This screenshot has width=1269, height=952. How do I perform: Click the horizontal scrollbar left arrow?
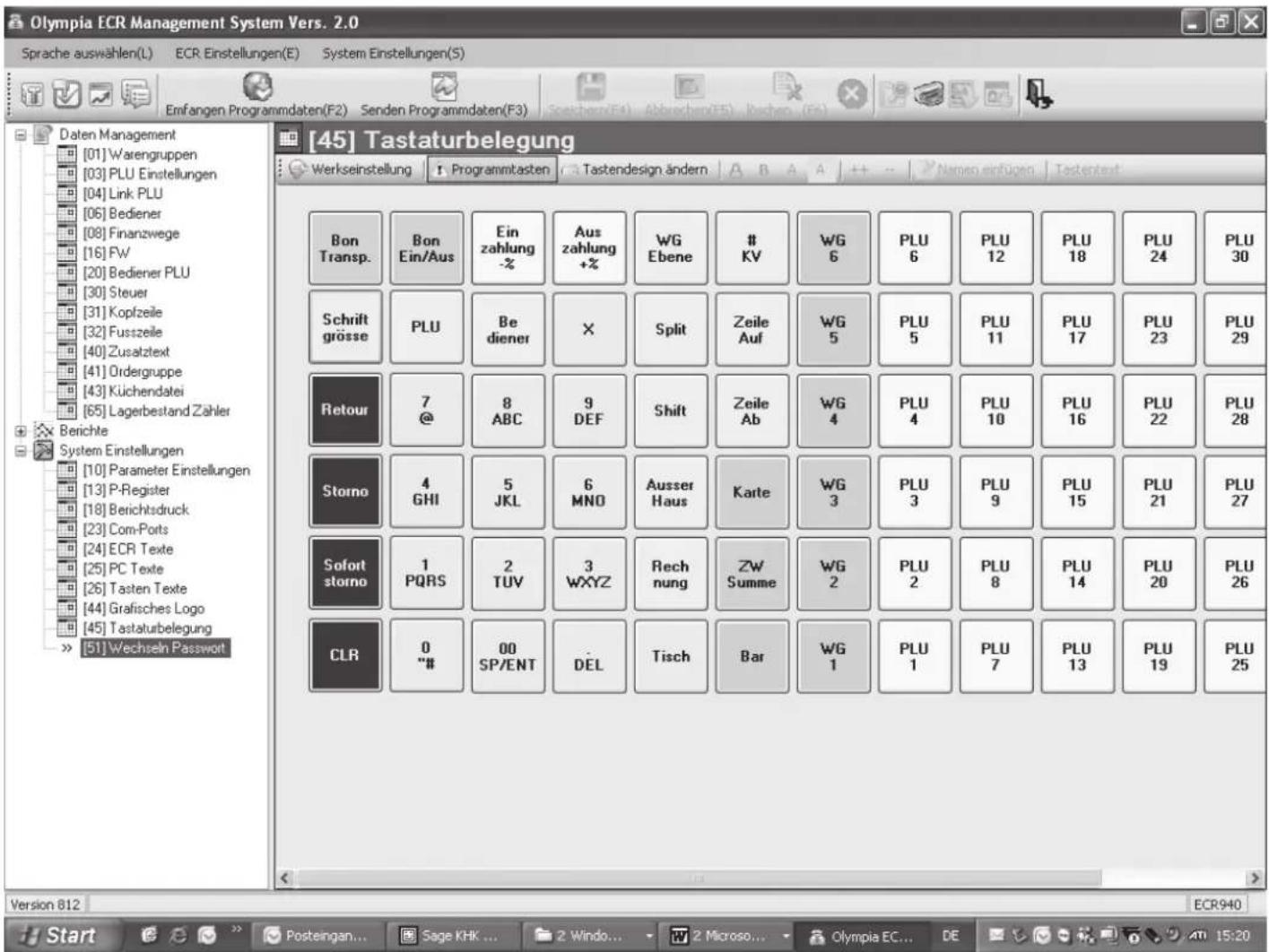click(285, 878)
